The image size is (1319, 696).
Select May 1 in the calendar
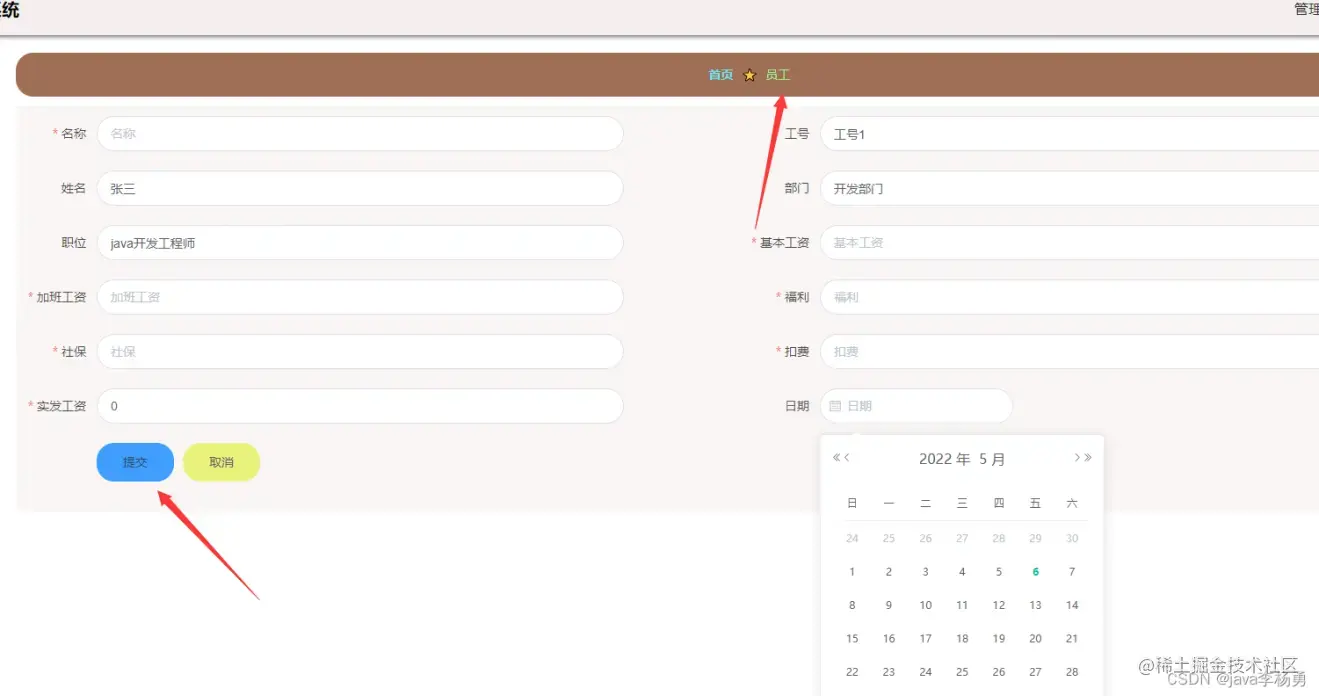pyautogui.click(x=852, y=572)
